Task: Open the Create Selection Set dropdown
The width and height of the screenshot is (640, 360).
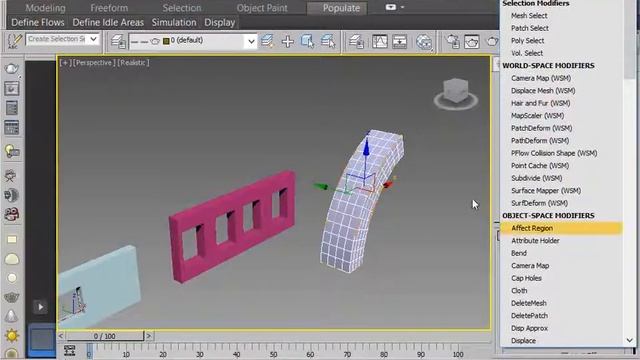Action: 93,39
